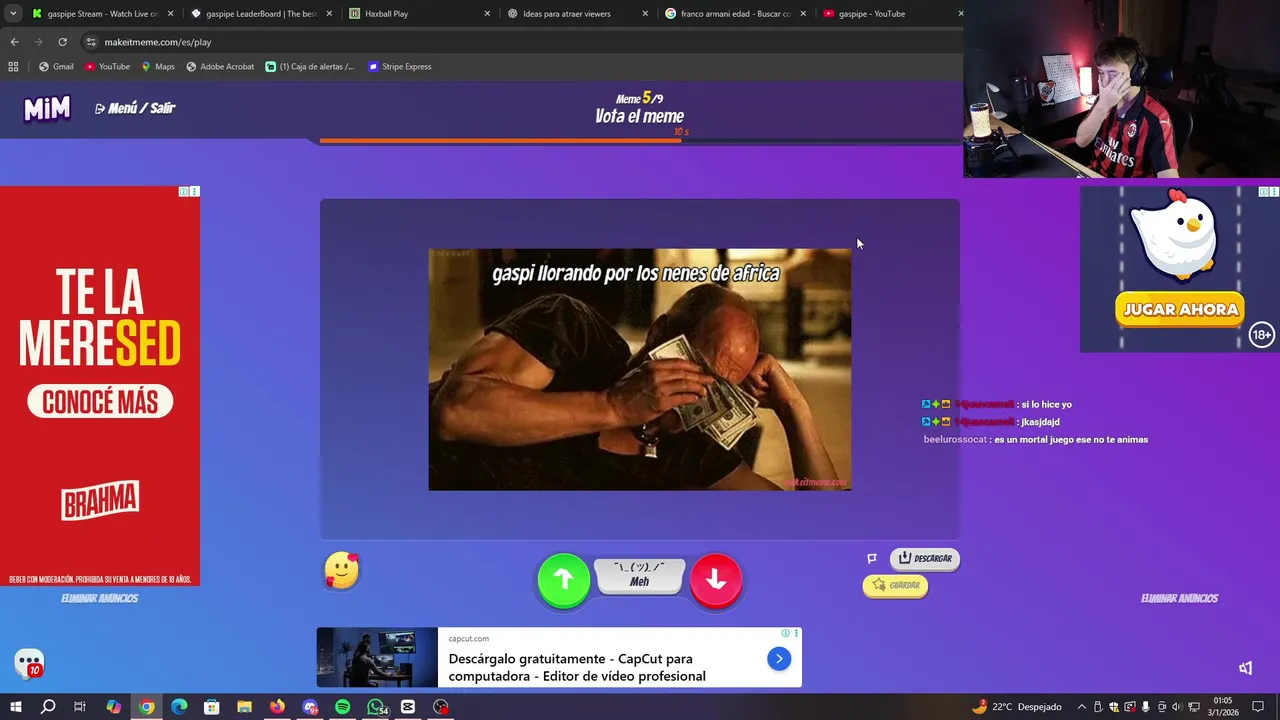Upvote the meme with the green arrow
The width and height of the screenshot is (1280, 720).
(x=563, y=579)
